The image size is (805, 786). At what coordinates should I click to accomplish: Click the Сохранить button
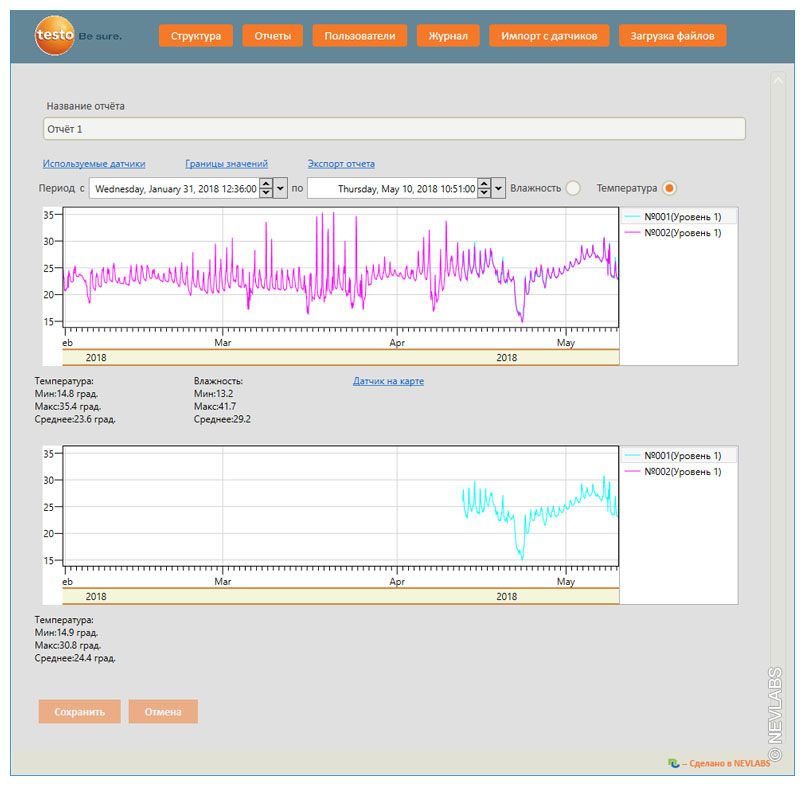(80, 712)
